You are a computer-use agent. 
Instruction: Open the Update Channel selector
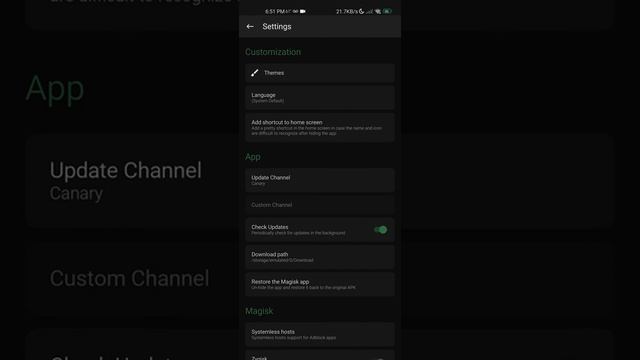320,180
